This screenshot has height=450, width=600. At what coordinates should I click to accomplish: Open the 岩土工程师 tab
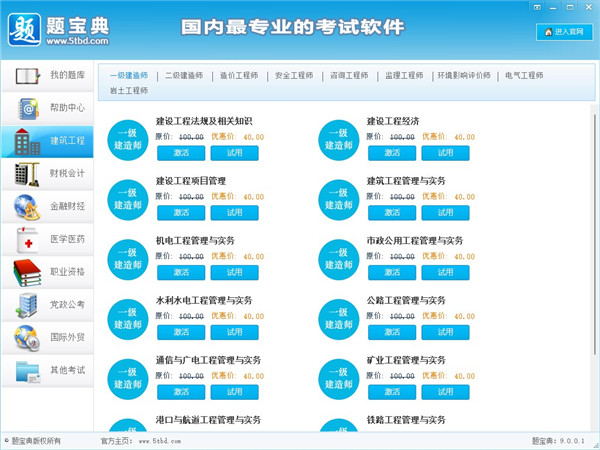[129, 90]
